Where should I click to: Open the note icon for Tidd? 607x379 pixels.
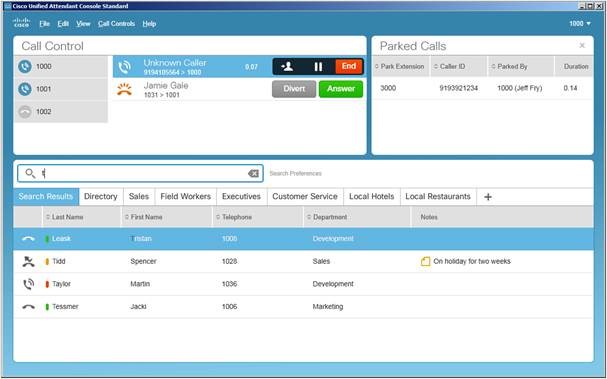(425, 261)
